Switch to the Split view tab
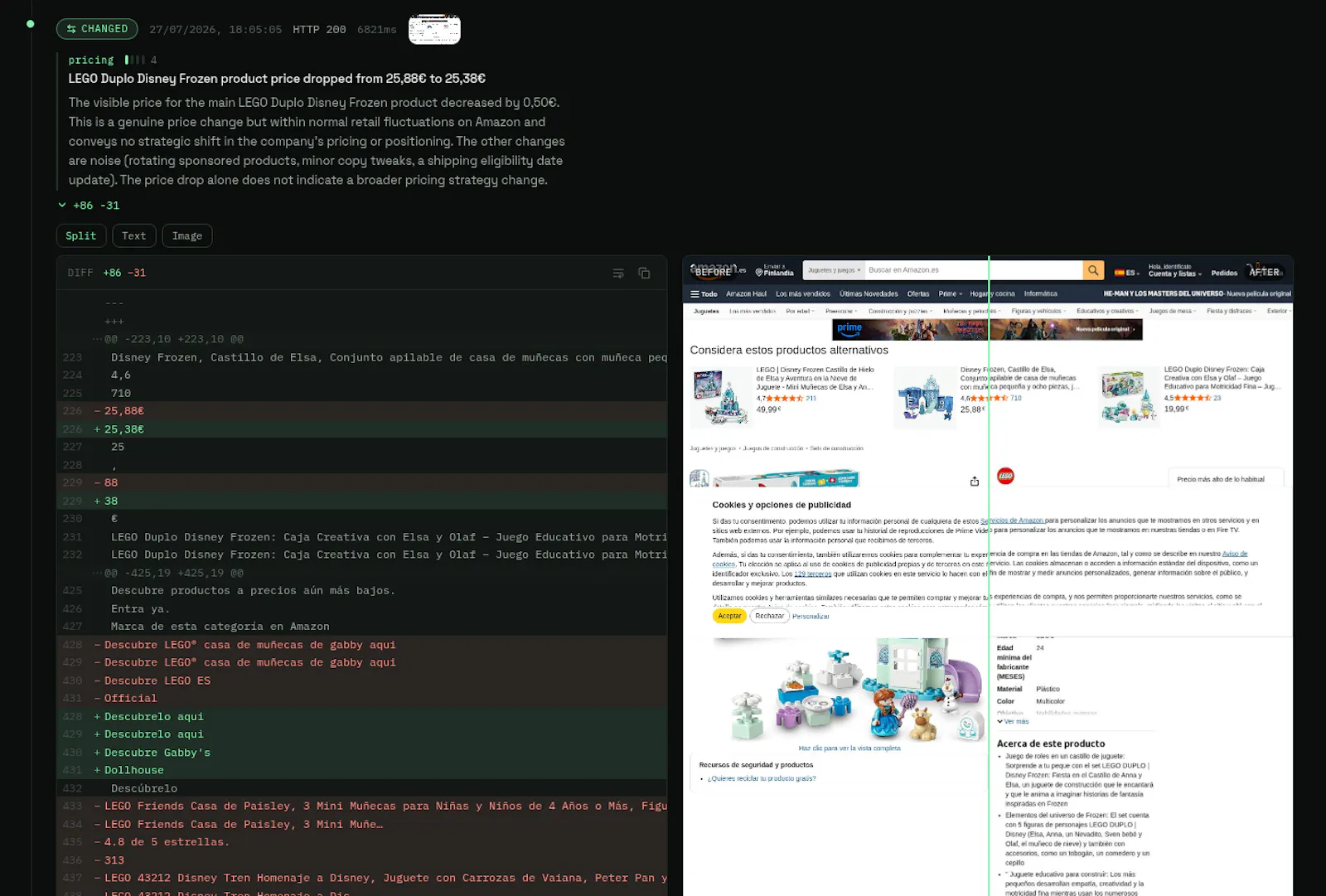The width and height of the screenshot is (1326, 896). (81, 236)
